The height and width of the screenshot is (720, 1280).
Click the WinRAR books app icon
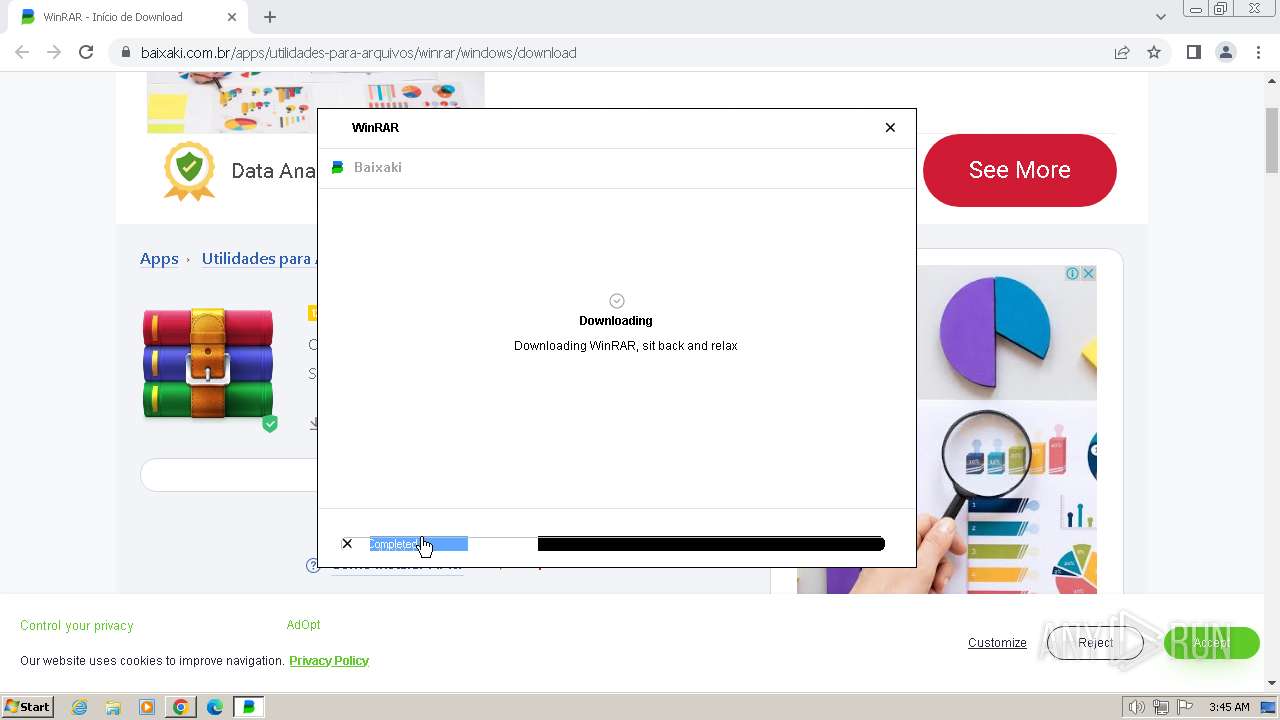point(208,363)
